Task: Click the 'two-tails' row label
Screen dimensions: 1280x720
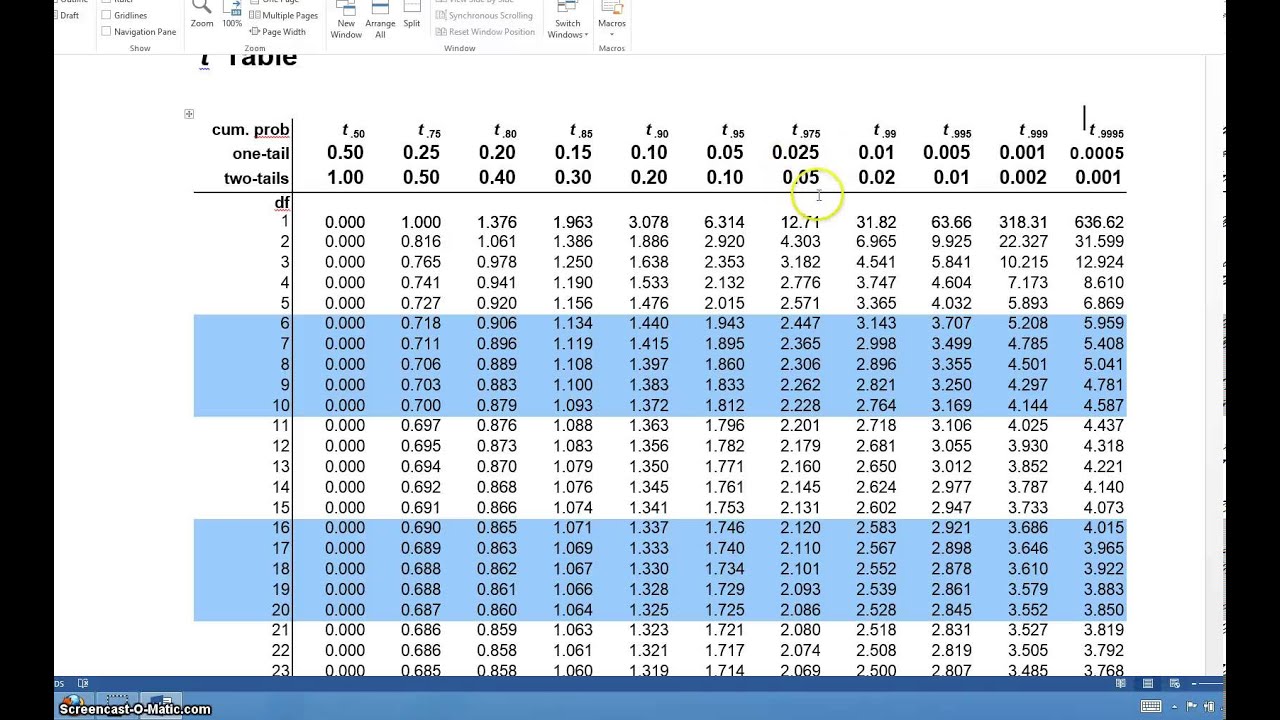Action: pos(256,179)
